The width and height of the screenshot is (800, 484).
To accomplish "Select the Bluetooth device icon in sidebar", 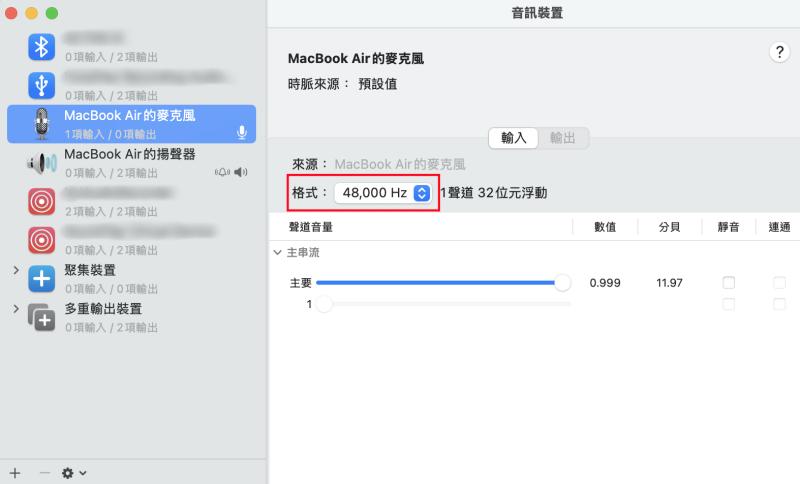I will [x=41, y=47].
